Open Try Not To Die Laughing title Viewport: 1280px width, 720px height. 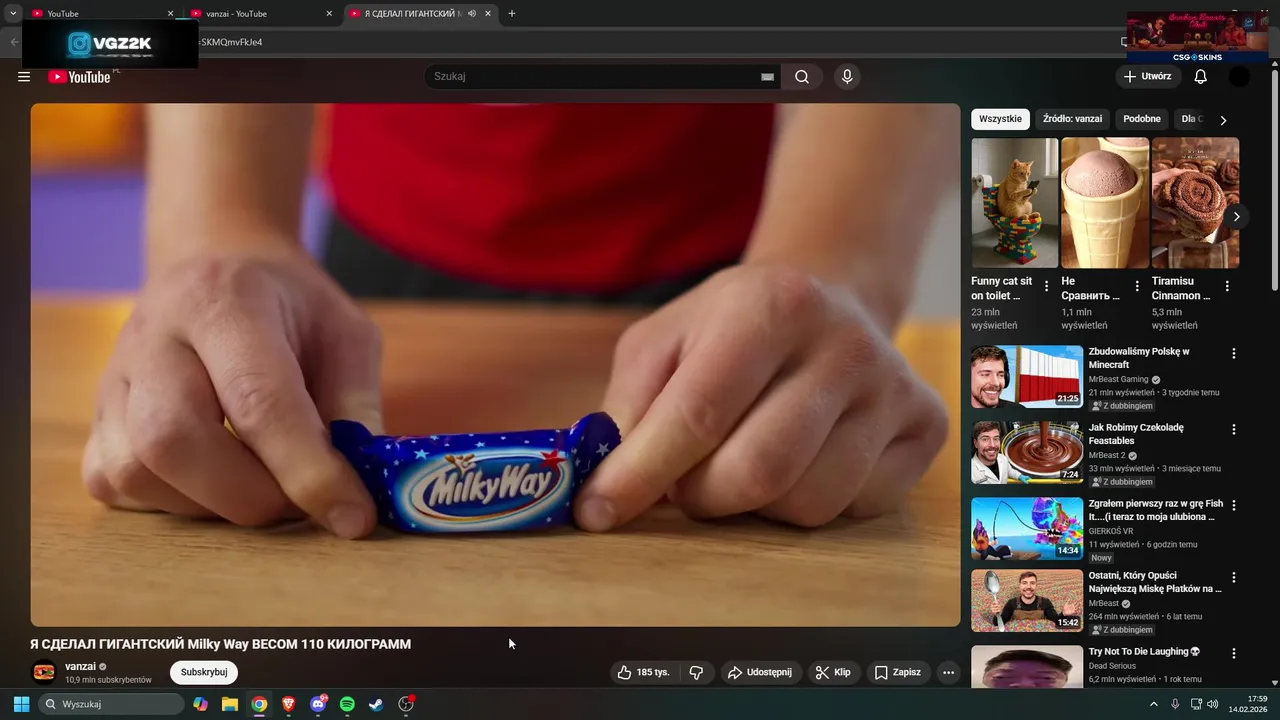(x=1145, y=652)
